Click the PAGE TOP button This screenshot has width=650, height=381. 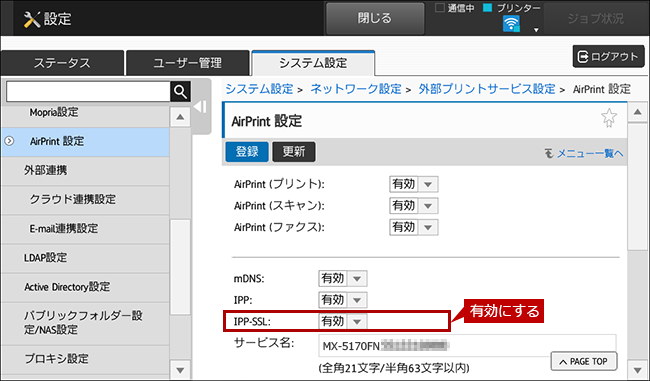pyautogui.click(x=584, y=362)
